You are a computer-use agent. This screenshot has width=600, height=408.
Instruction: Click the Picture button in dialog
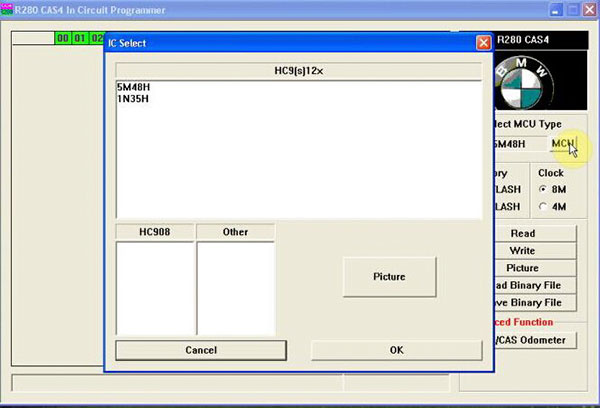click(389, 276)
